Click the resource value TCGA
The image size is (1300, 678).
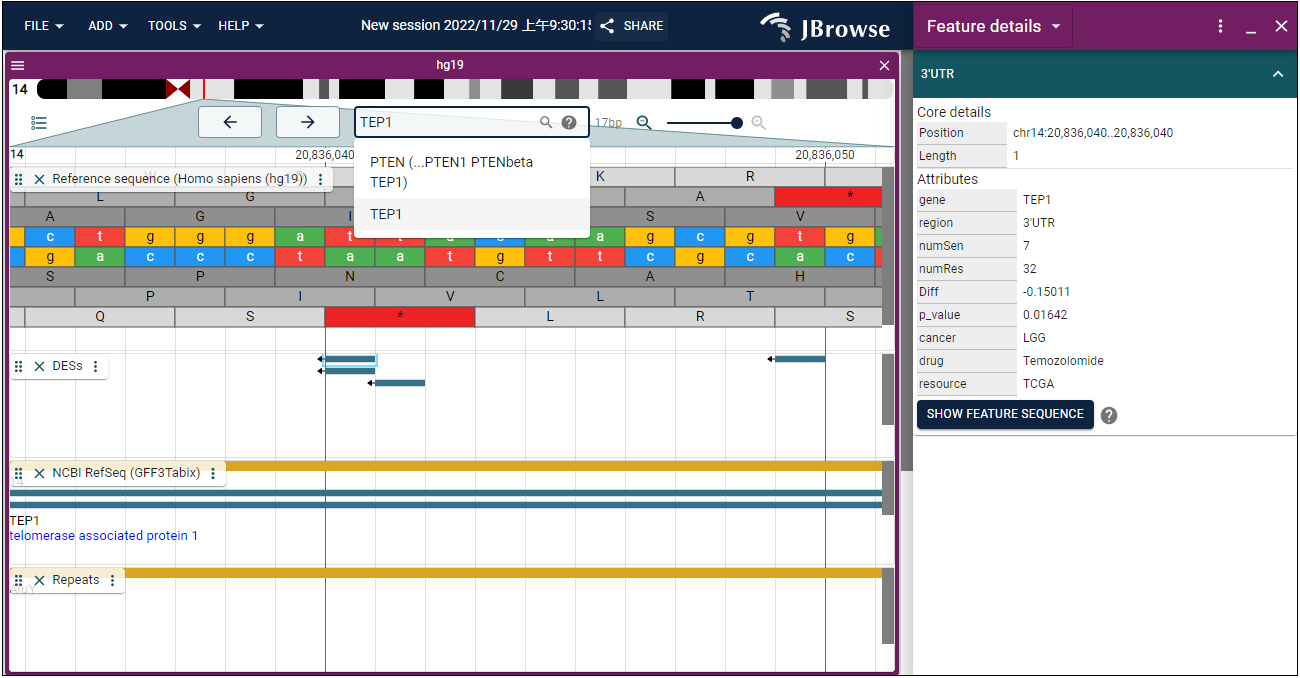(x=1038, y=384)
